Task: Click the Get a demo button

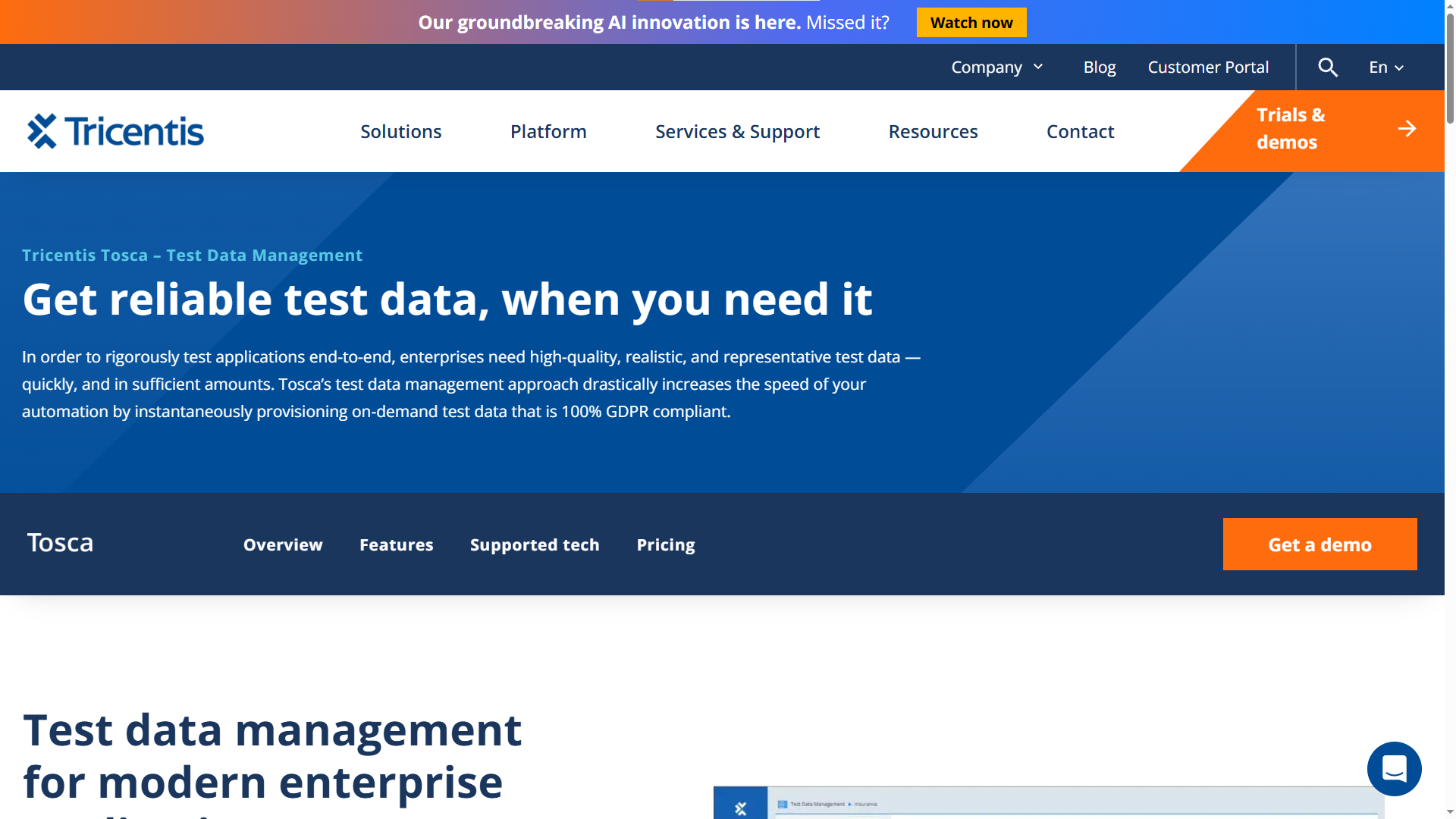Action: (x=1319, y=544)
